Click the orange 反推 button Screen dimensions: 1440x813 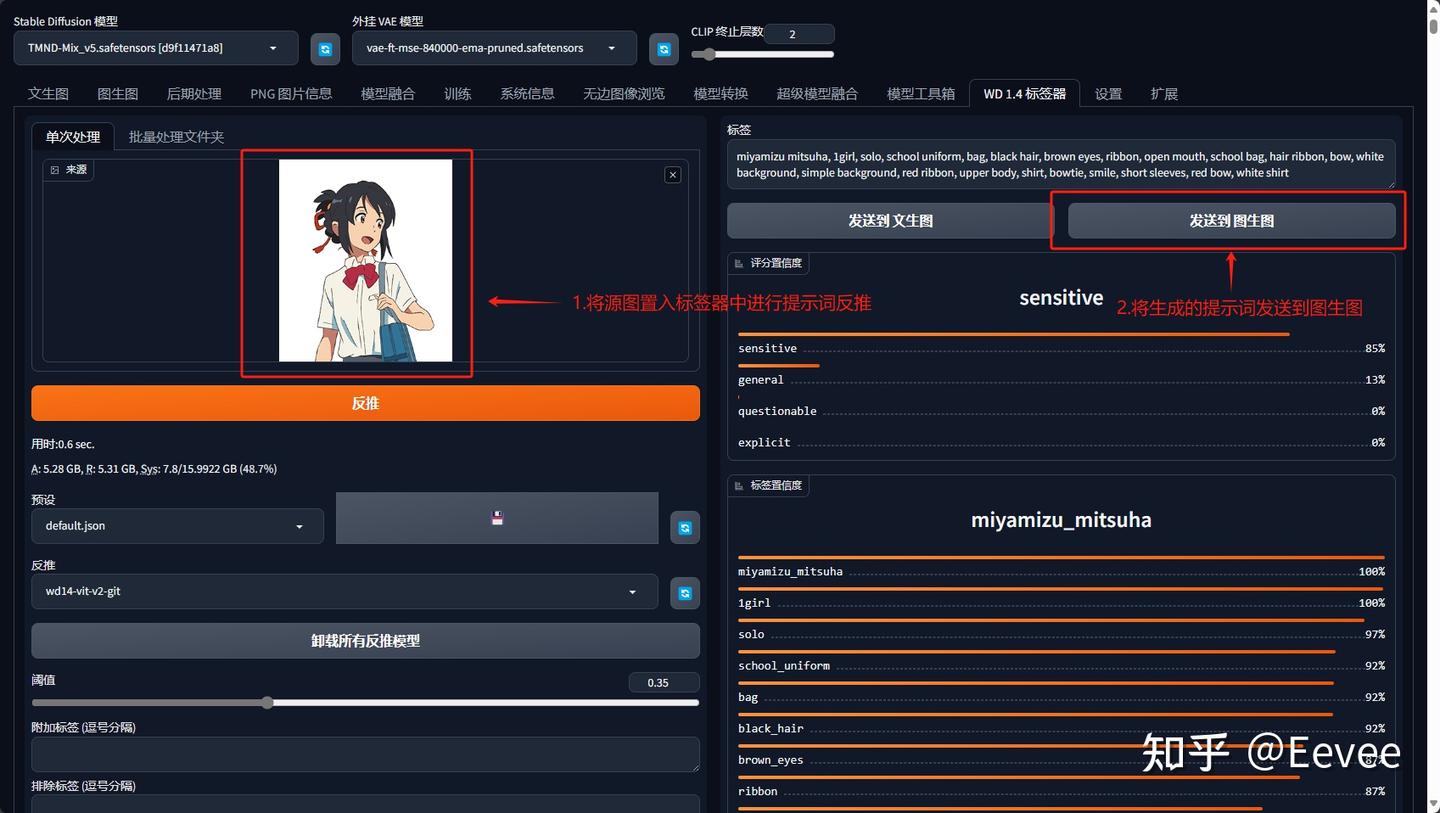(x=365, y=403)
